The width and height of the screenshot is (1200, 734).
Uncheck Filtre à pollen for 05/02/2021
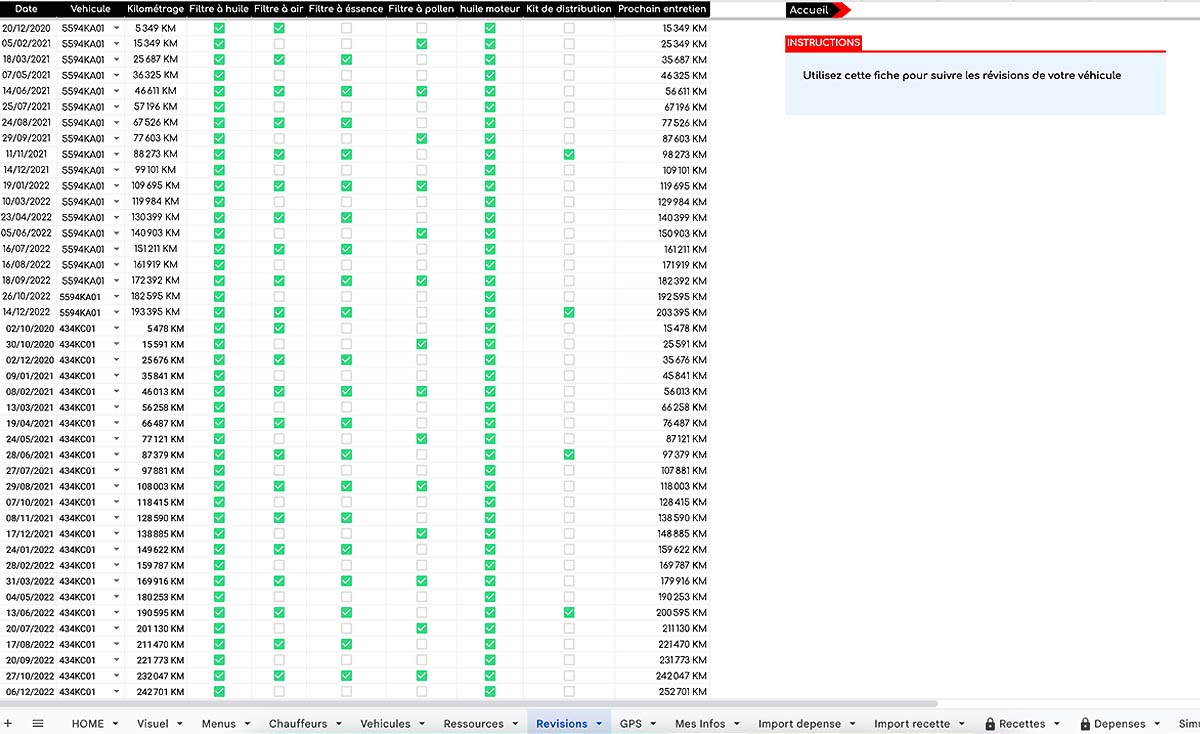pyautogui.click(x=421, y=44)
